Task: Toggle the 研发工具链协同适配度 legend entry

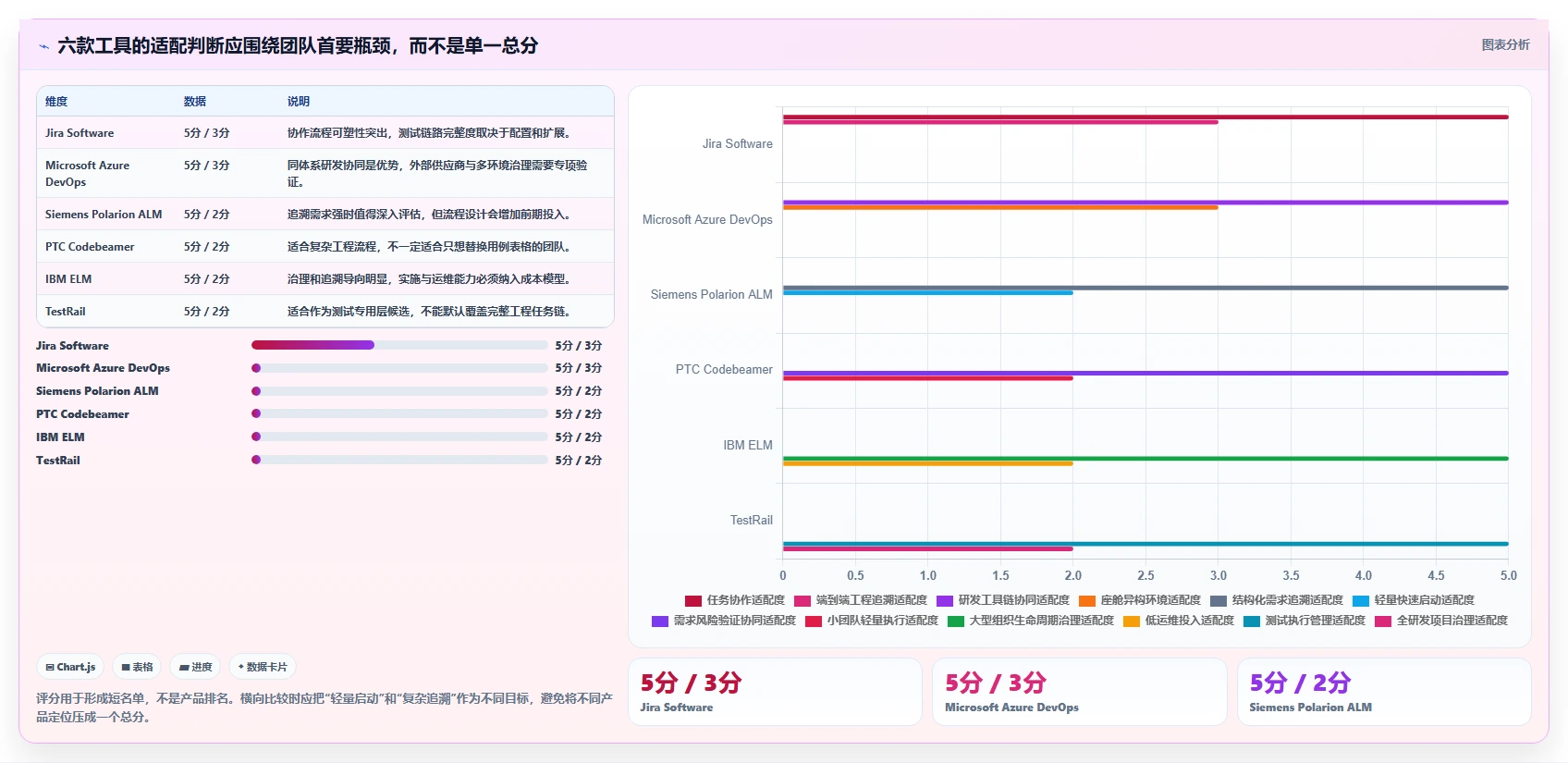Action: click(x=1002, y=600)
